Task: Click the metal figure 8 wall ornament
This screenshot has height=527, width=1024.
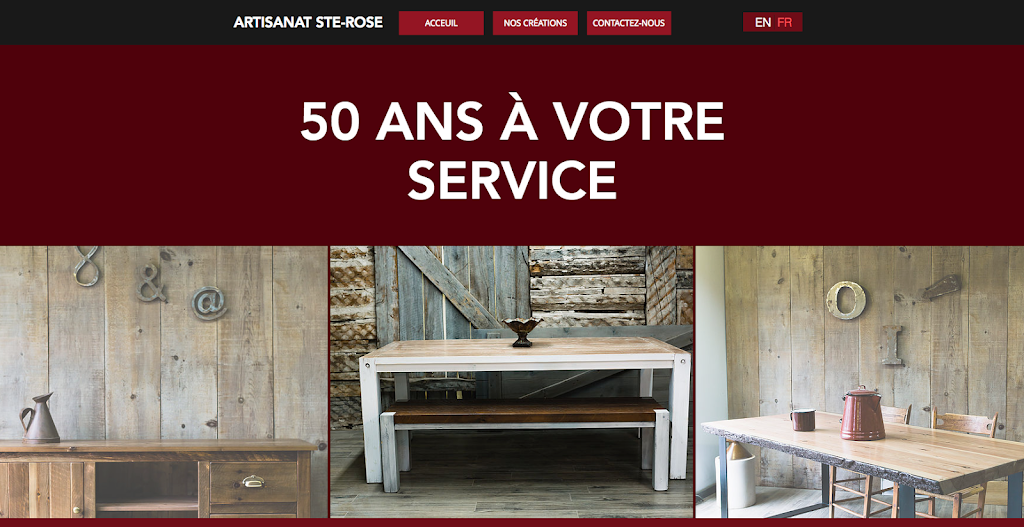Action: (x=86, y=265)
